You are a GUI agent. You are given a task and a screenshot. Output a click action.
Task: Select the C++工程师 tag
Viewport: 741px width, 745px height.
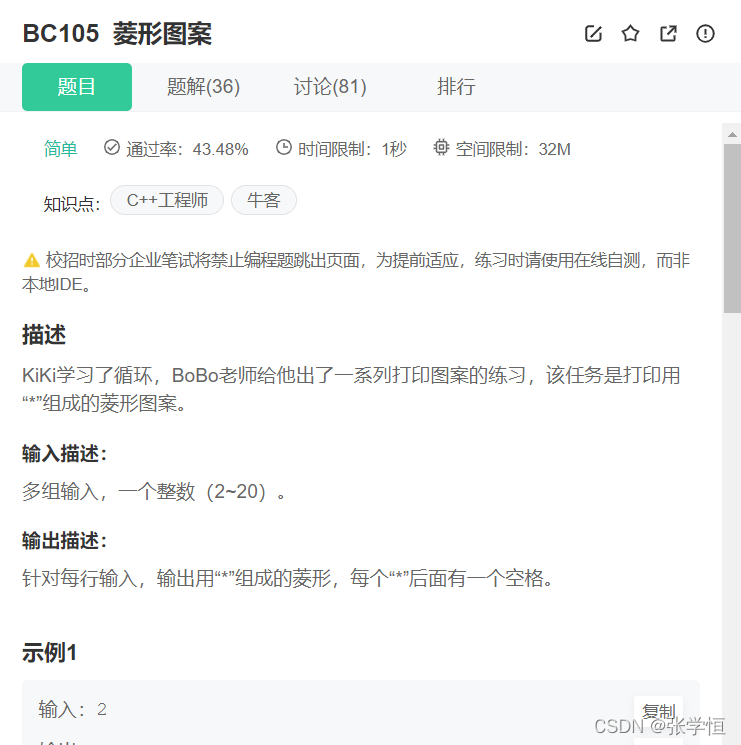(167, 200)
